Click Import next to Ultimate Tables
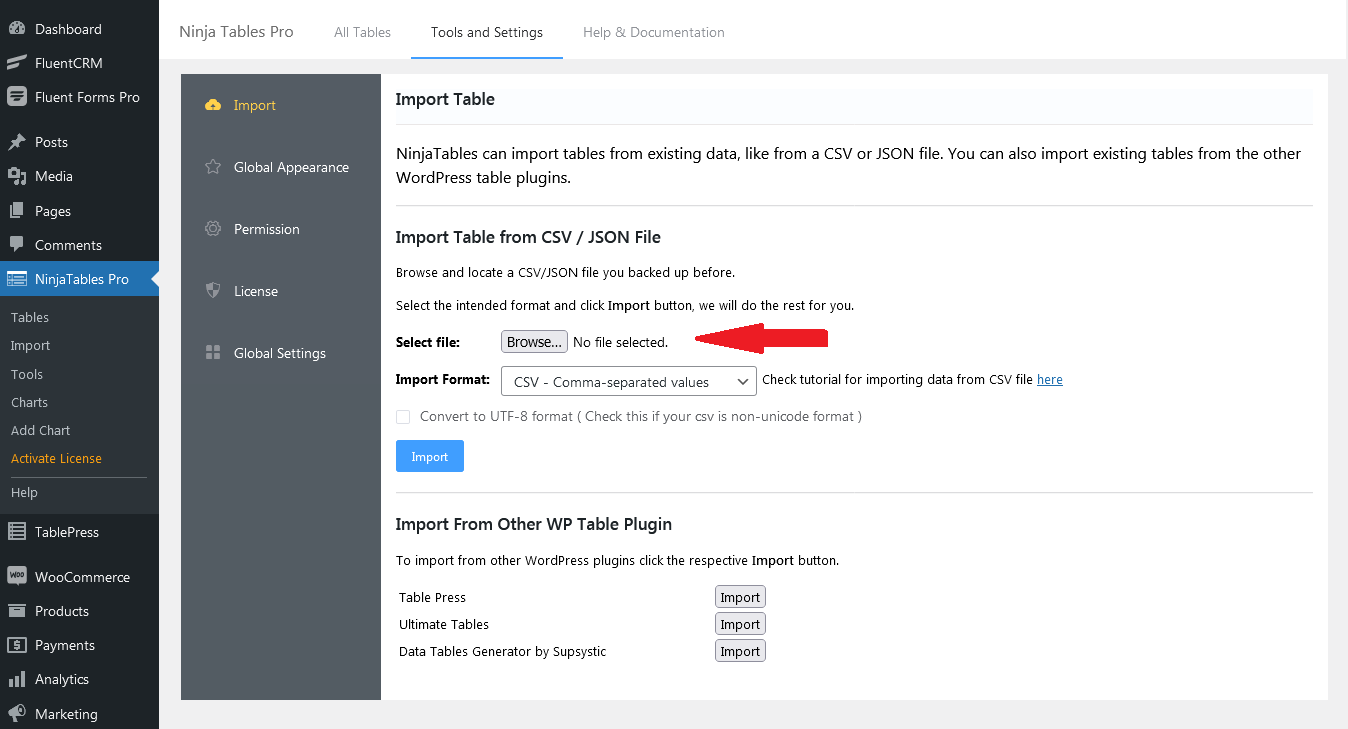 point(739,623)
